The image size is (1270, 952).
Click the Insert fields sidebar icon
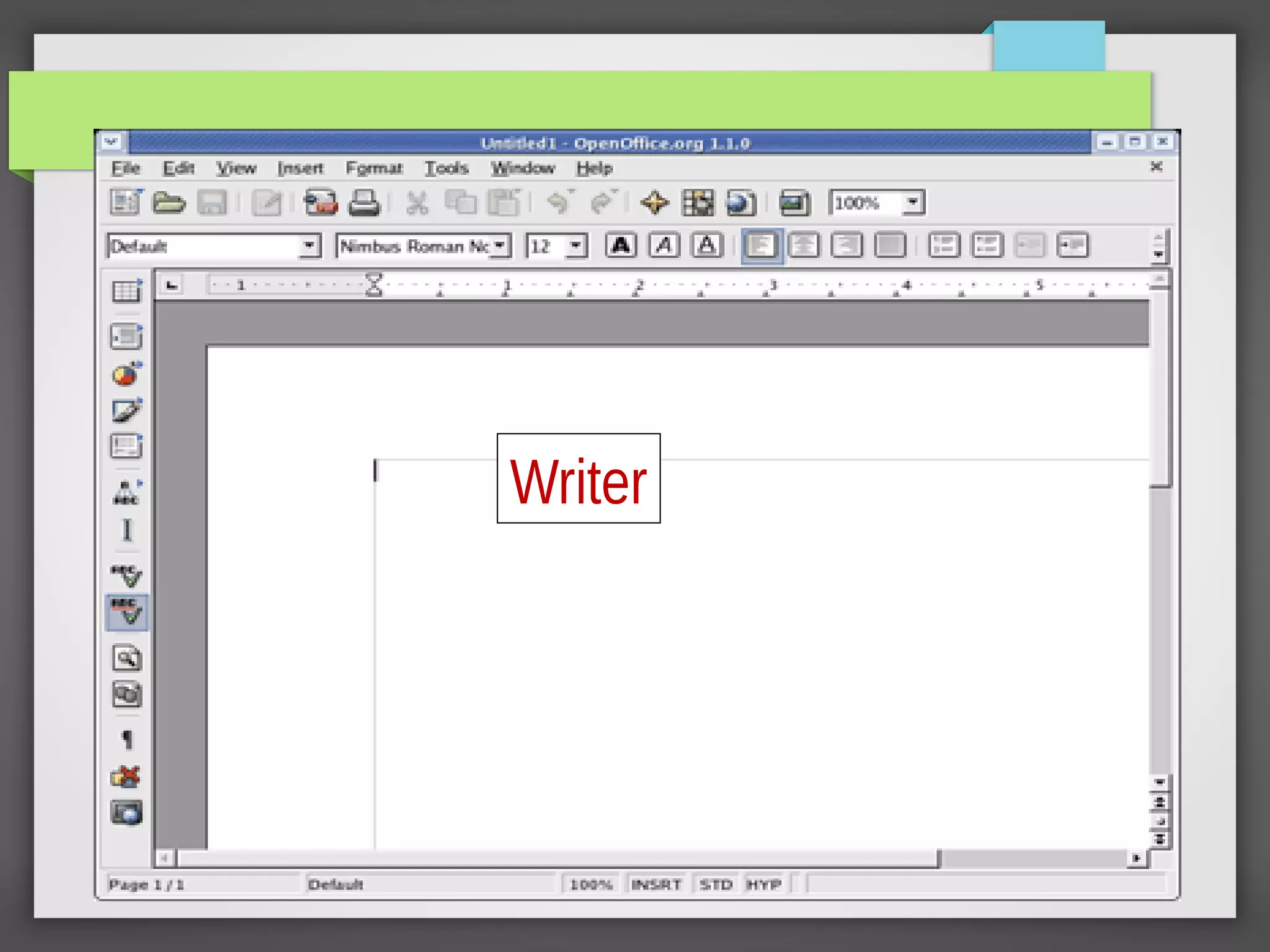(x=127, y=337)
